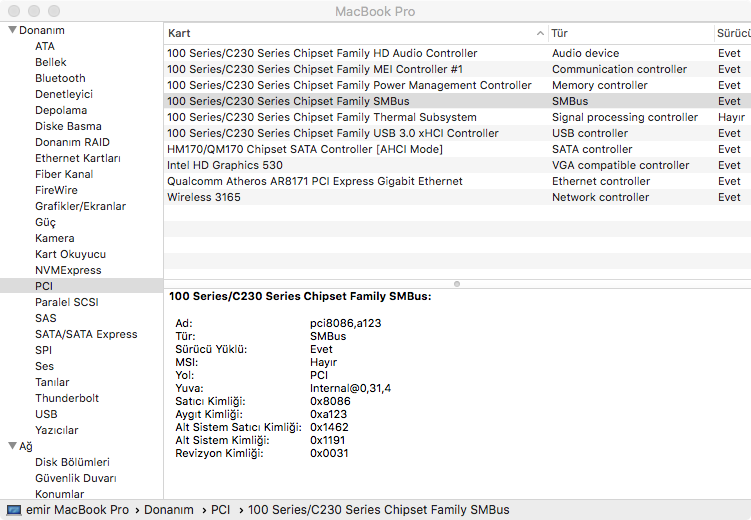This screenshot has width=751, height=520.
Task: Click Donanım in the bottom path bar
Action: pos(168,510)
